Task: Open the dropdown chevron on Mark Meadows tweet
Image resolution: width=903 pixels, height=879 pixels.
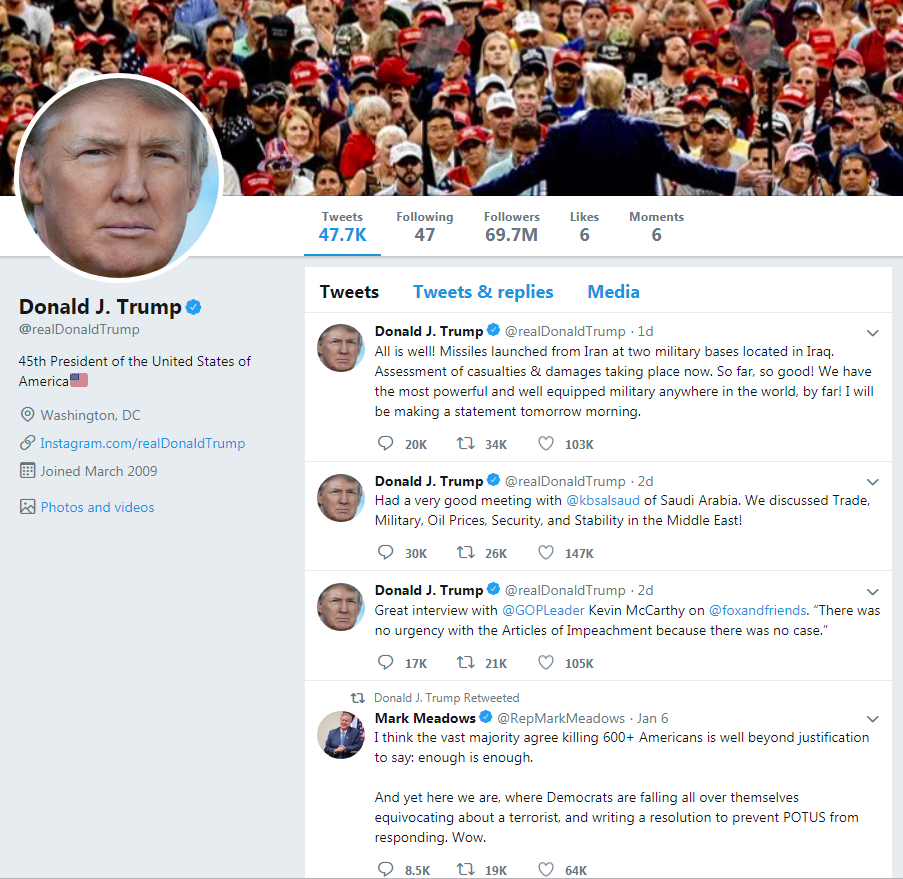Action: coord(872,718)
